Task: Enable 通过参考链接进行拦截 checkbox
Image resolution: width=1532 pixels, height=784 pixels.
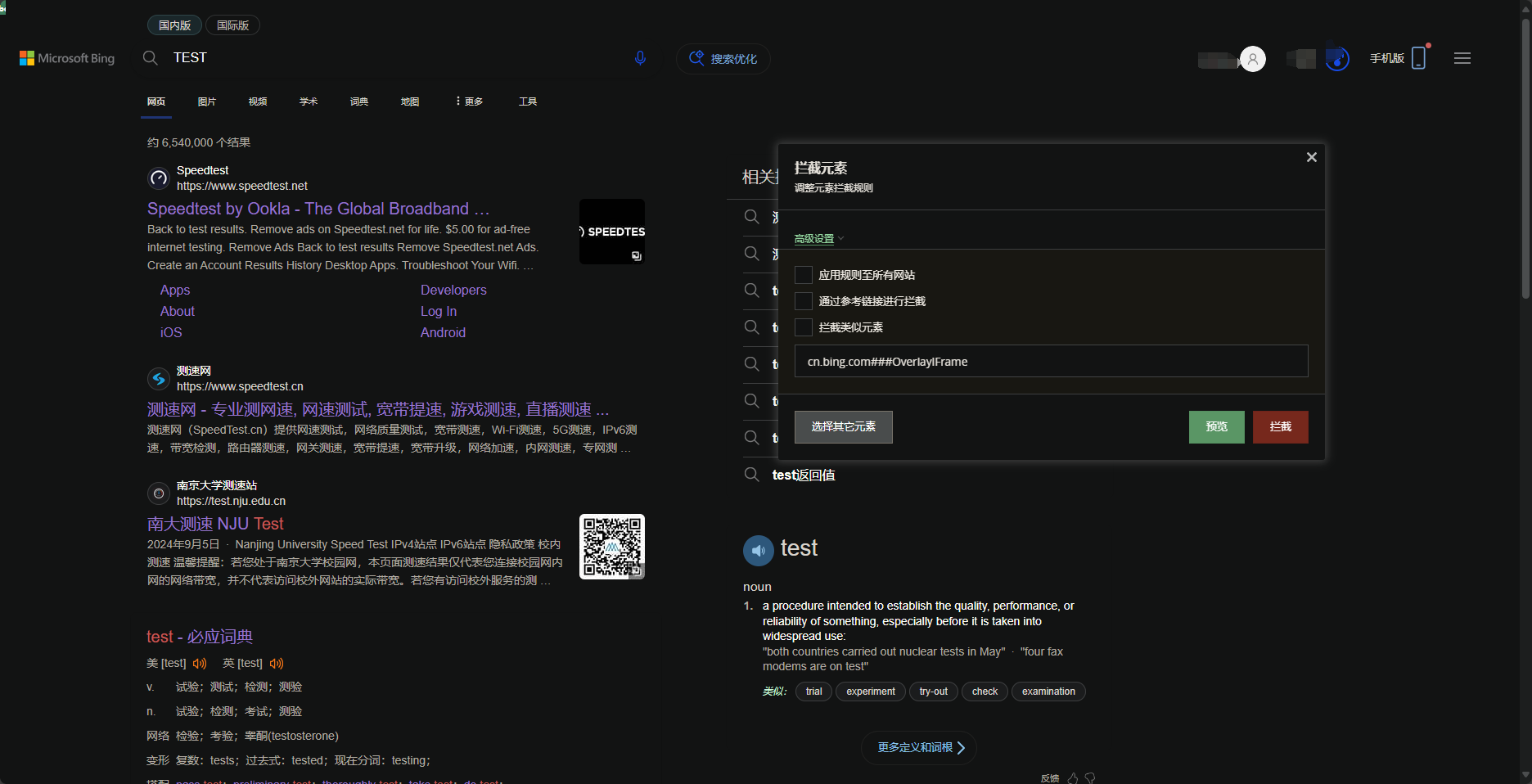Action: pyautogui.click(x=804, y=301)
